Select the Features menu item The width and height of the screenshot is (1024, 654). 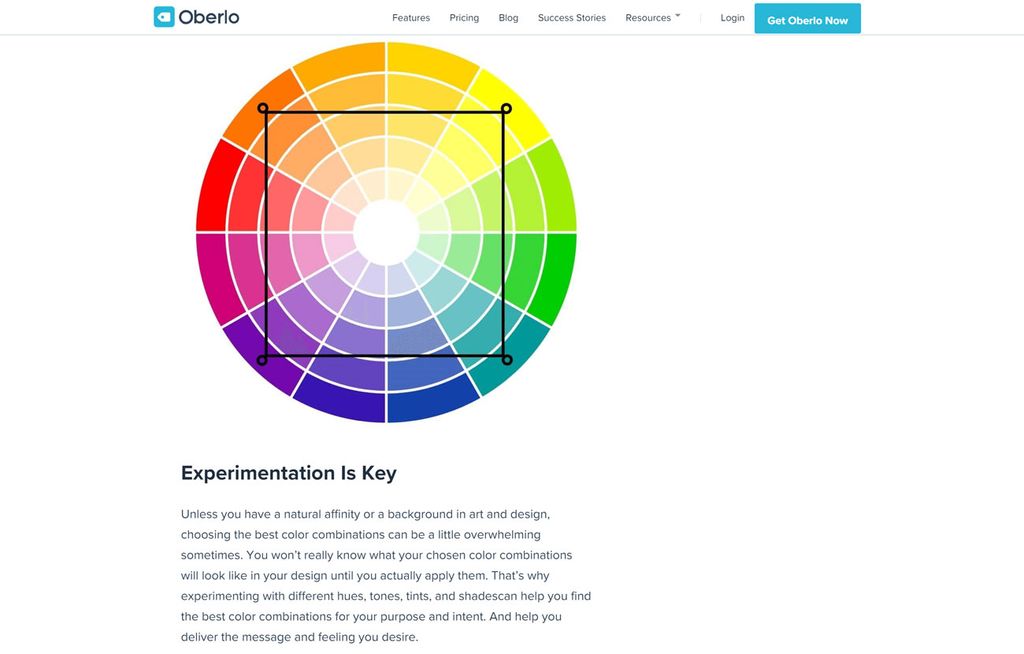410,17
